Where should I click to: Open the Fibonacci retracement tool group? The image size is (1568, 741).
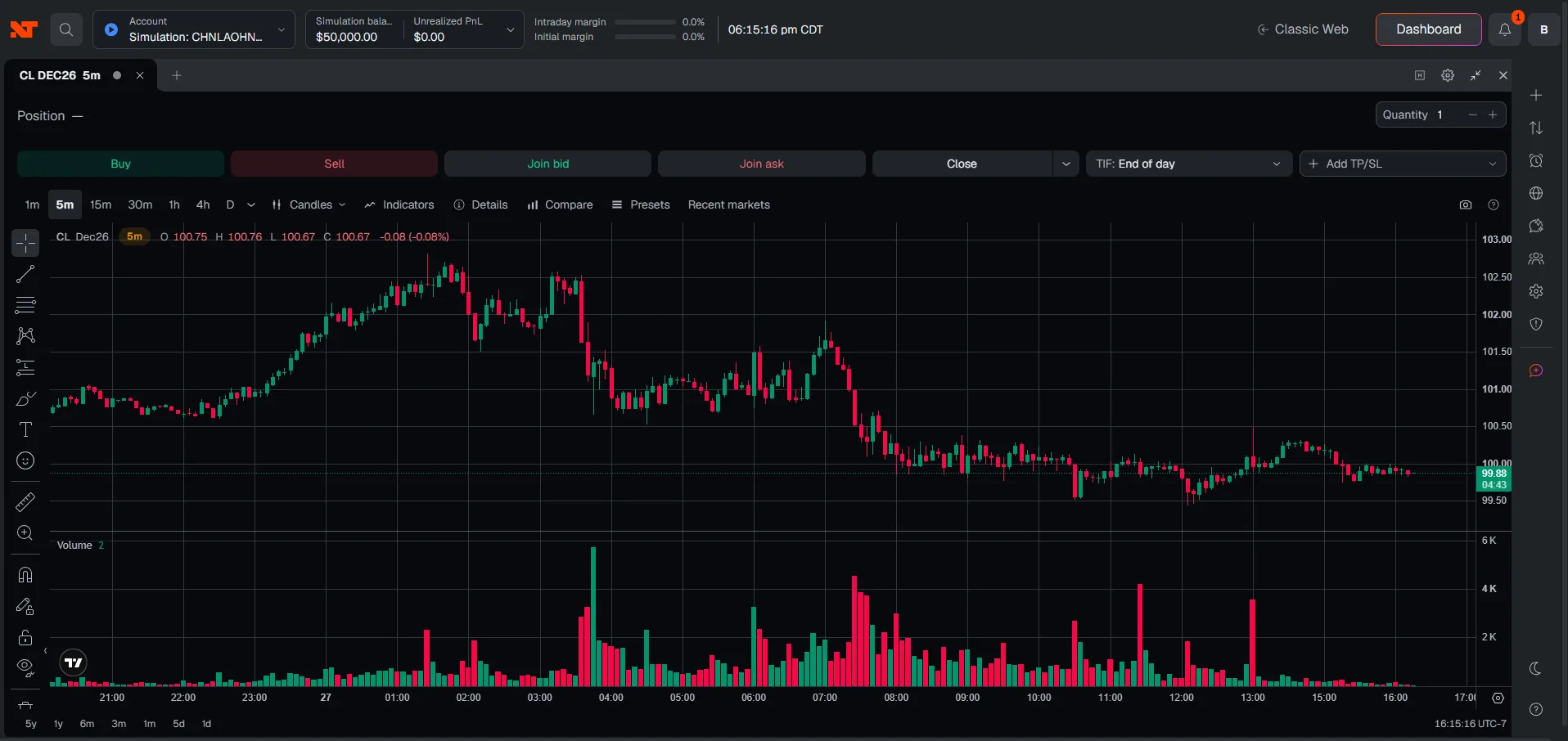25,305
